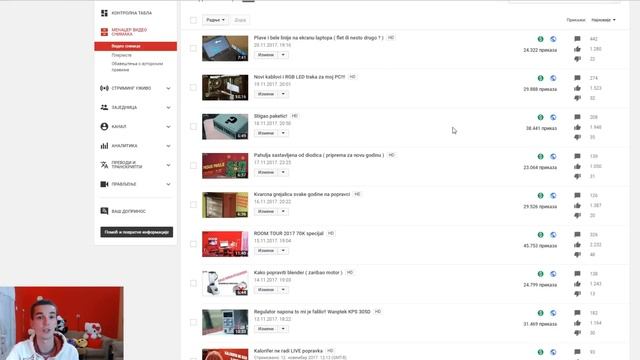Click comments icon for Plave i bele linije video
This screenshot has width=640, height=360.
pos(577,39)
